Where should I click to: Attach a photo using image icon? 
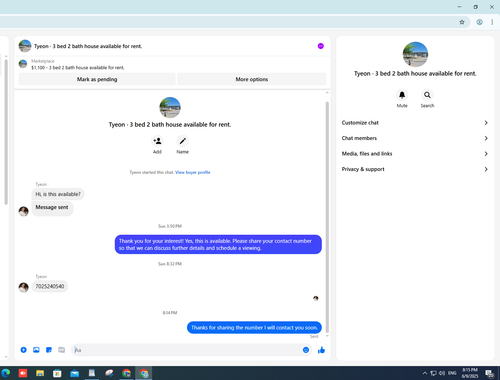coord(36,350)
